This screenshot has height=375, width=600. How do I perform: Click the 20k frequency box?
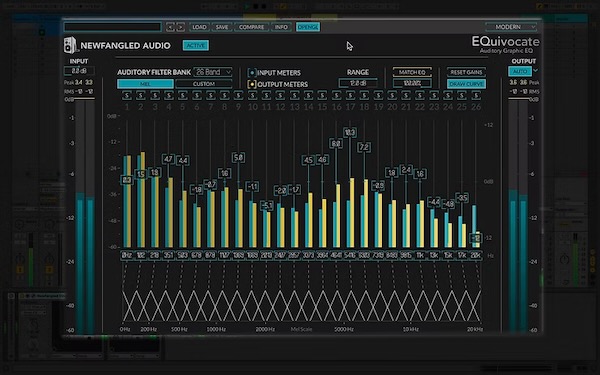[x=476, y=255]
